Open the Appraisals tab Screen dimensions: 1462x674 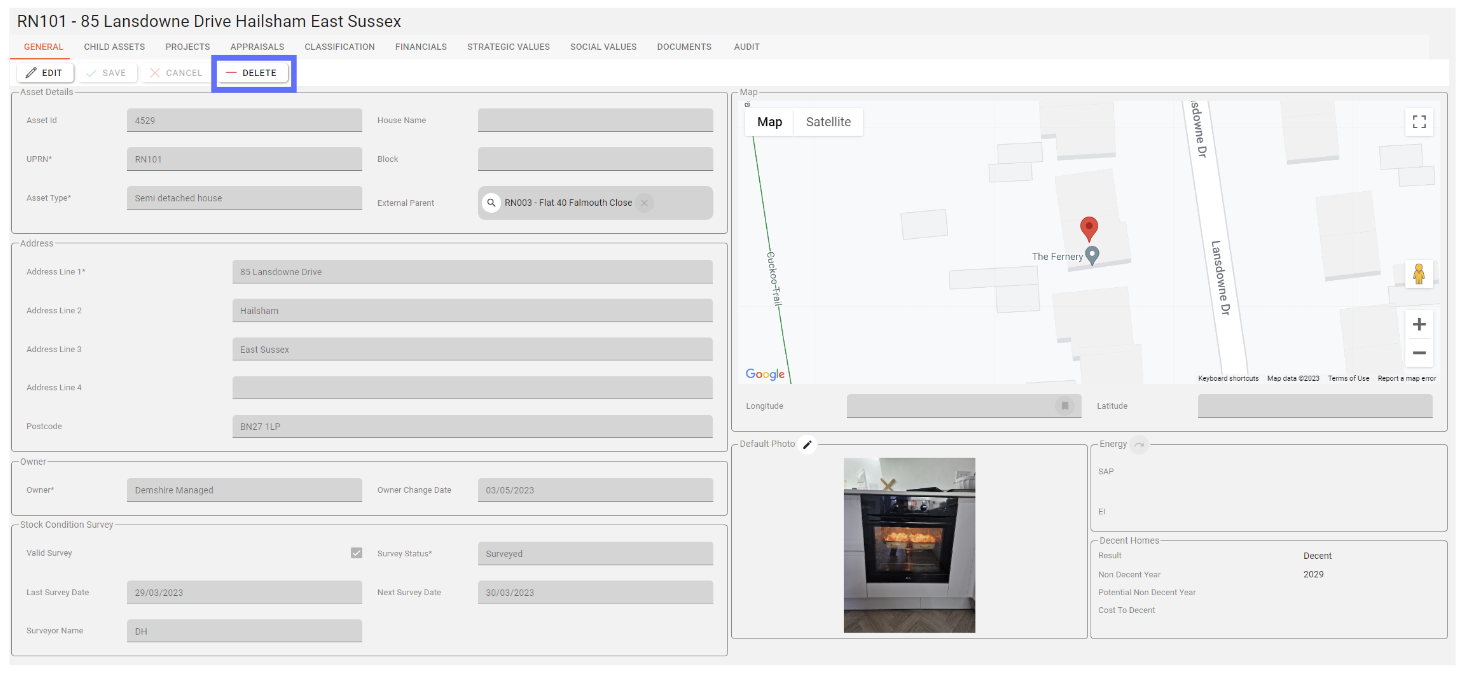pos(257,47)
